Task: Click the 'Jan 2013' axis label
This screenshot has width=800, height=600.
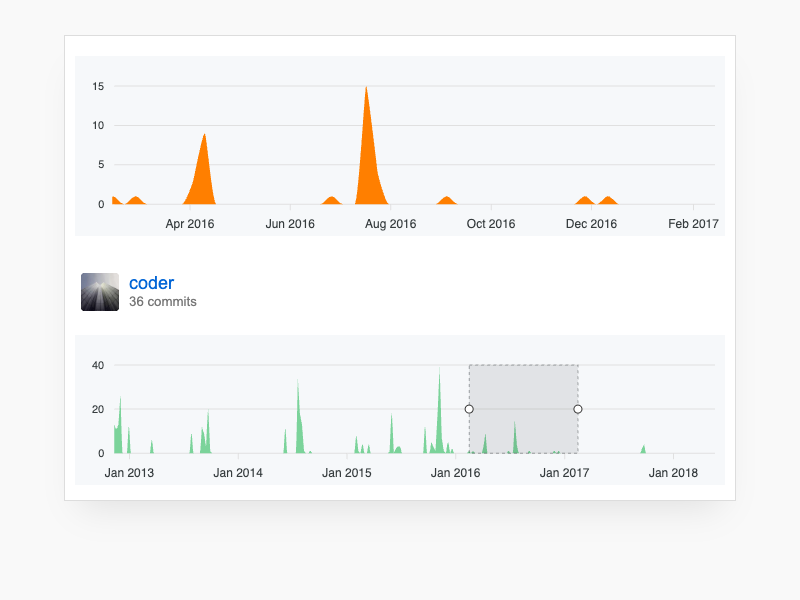Action: [129, 472]
